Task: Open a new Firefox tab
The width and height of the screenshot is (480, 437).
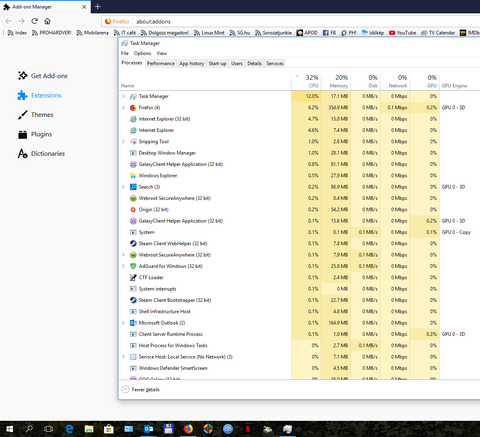Action: (x=97, y=6)
